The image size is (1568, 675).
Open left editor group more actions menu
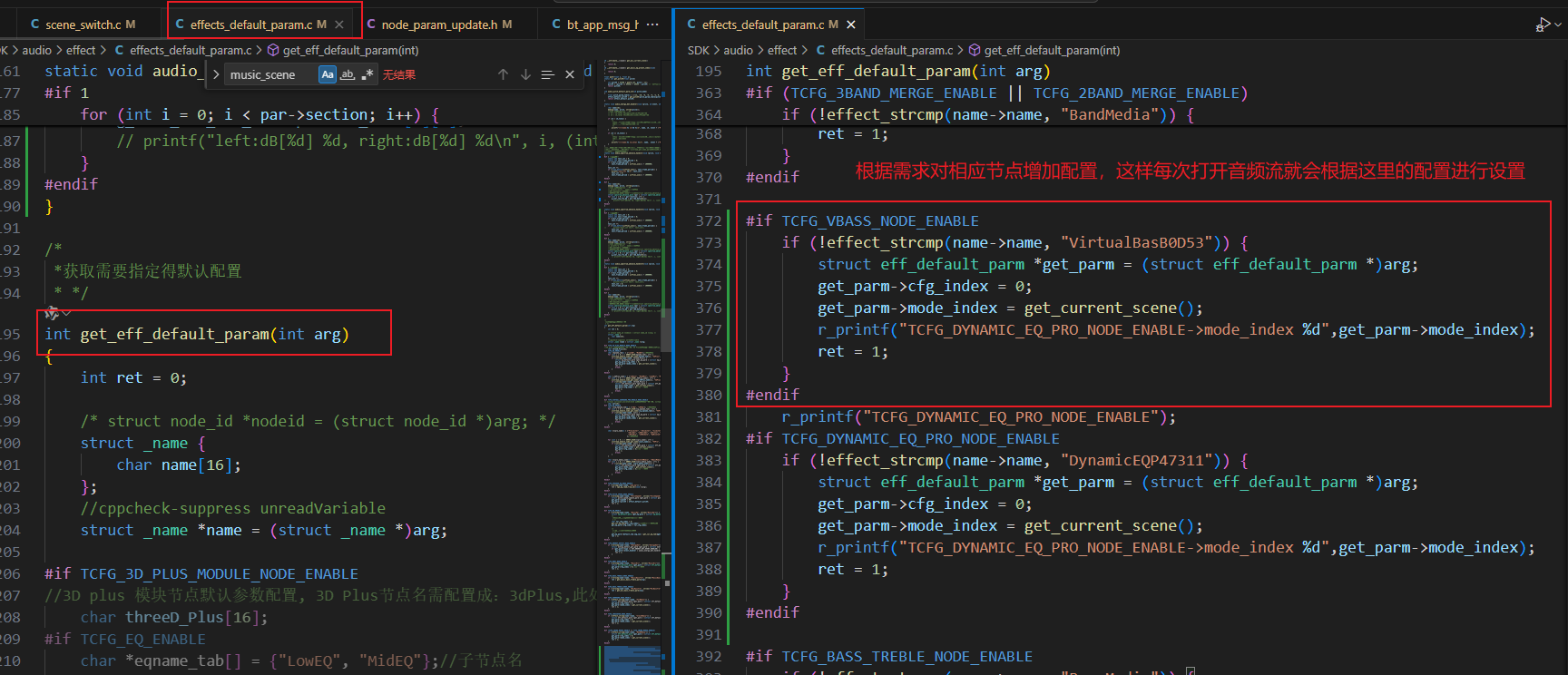point(652,24)
